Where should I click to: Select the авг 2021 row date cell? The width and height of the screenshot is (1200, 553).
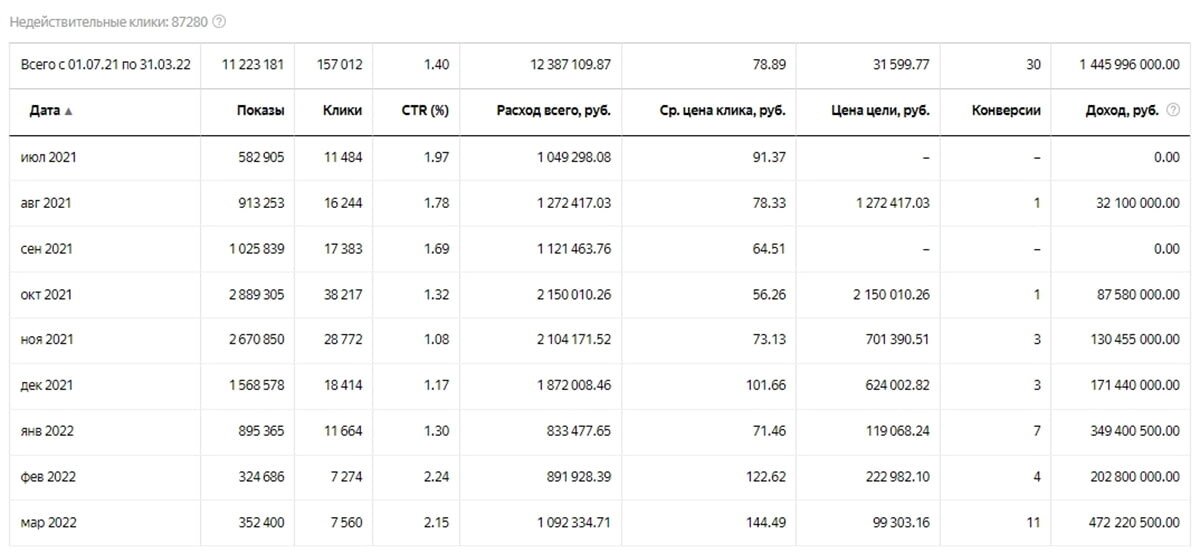coord(46,203)
